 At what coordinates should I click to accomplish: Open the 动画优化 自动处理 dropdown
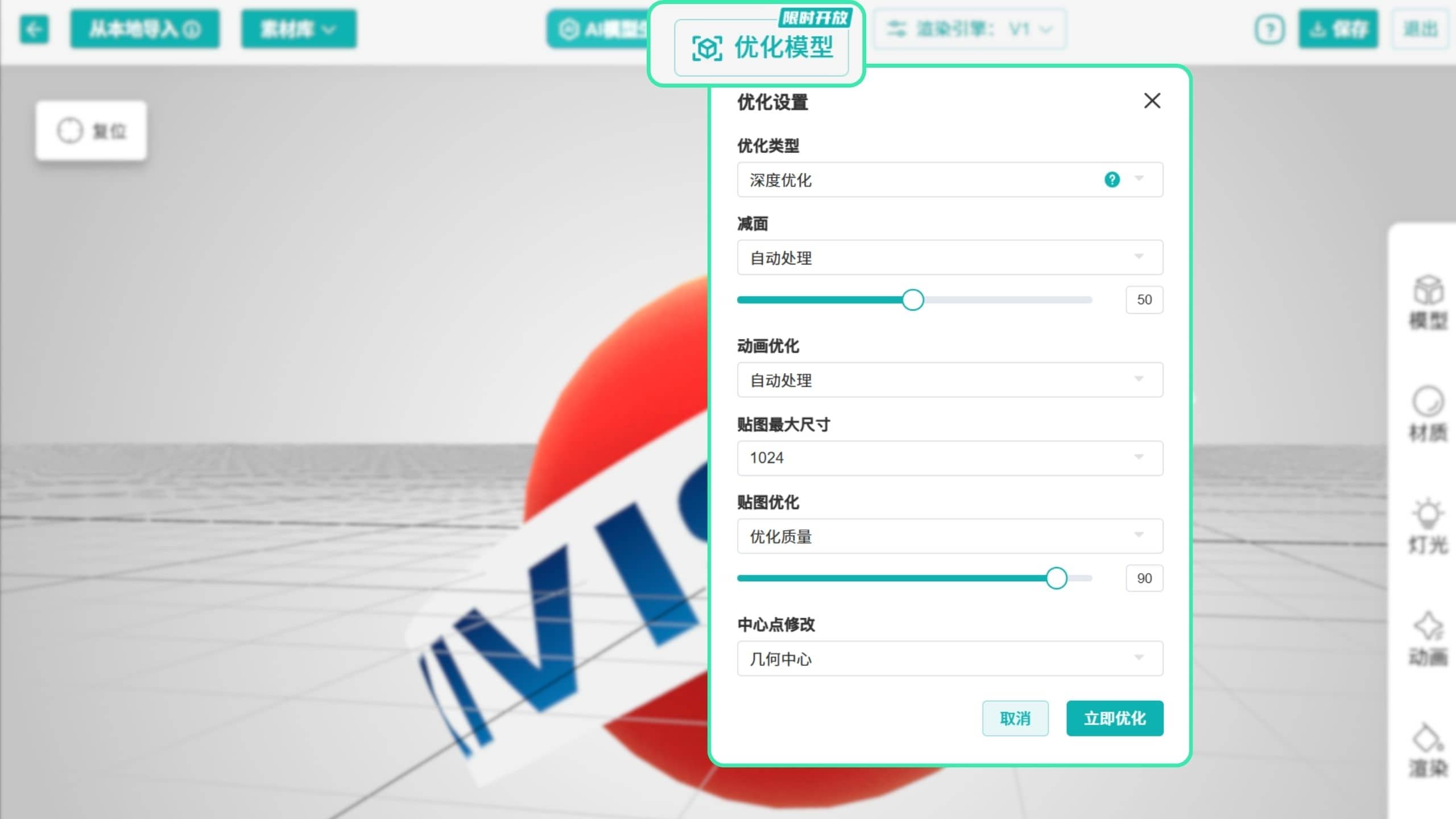click(x=950, y=380)
